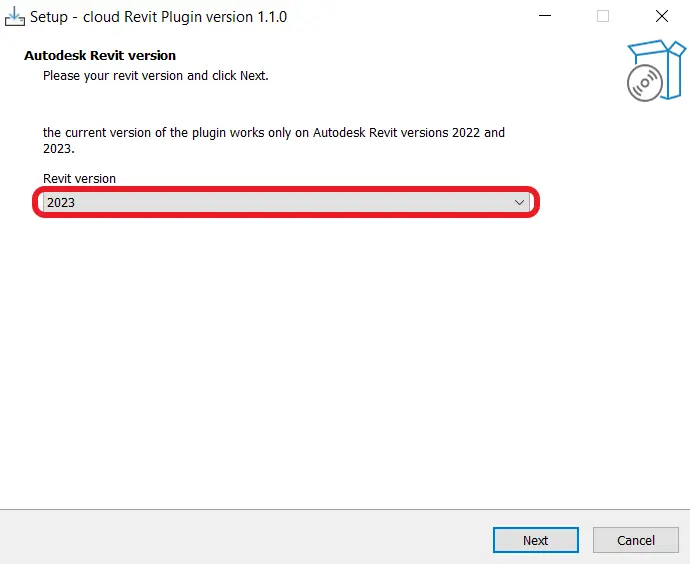
Task: Abort installation with the Cancel button
Action: click(635, 540)
